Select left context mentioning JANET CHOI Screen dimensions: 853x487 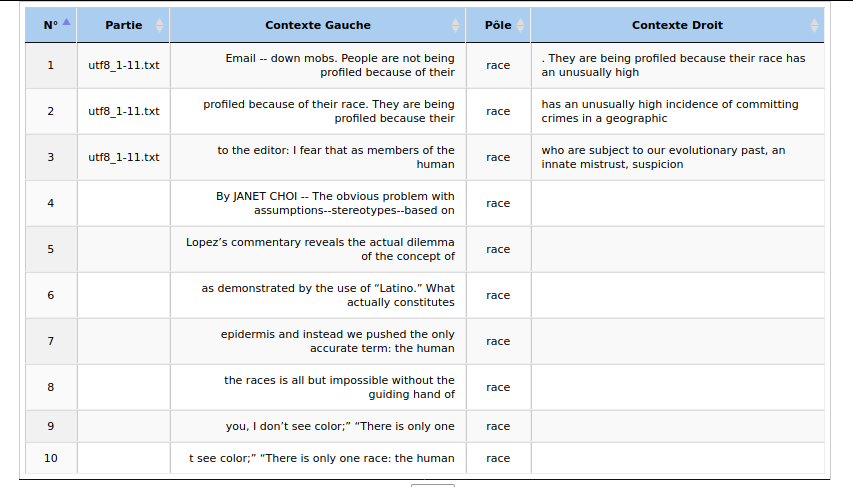point(335,203)
